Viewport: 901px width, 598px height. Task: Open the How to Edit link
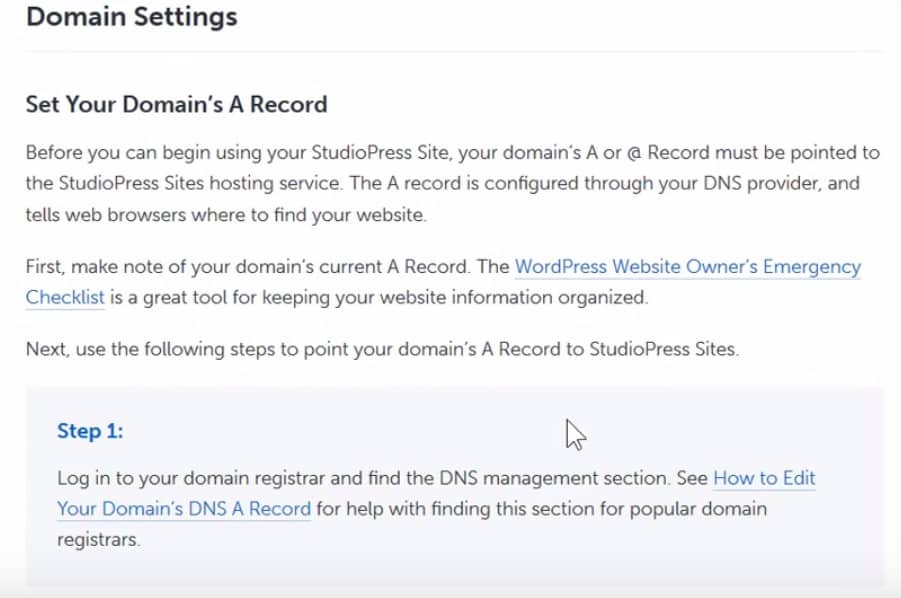coord(764,478)
